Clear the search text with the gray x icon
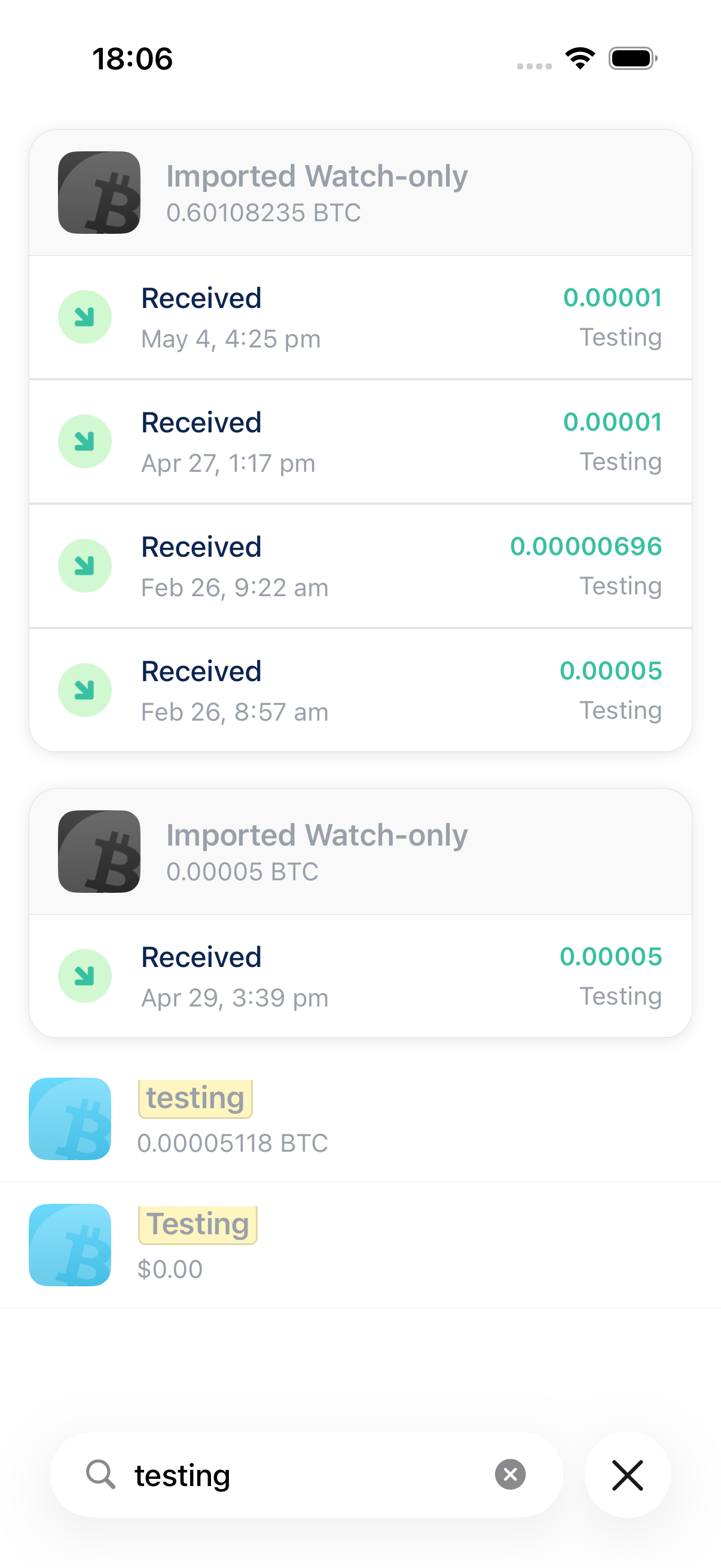This screenshot has width=721, height=1568. pos(510,1474)
